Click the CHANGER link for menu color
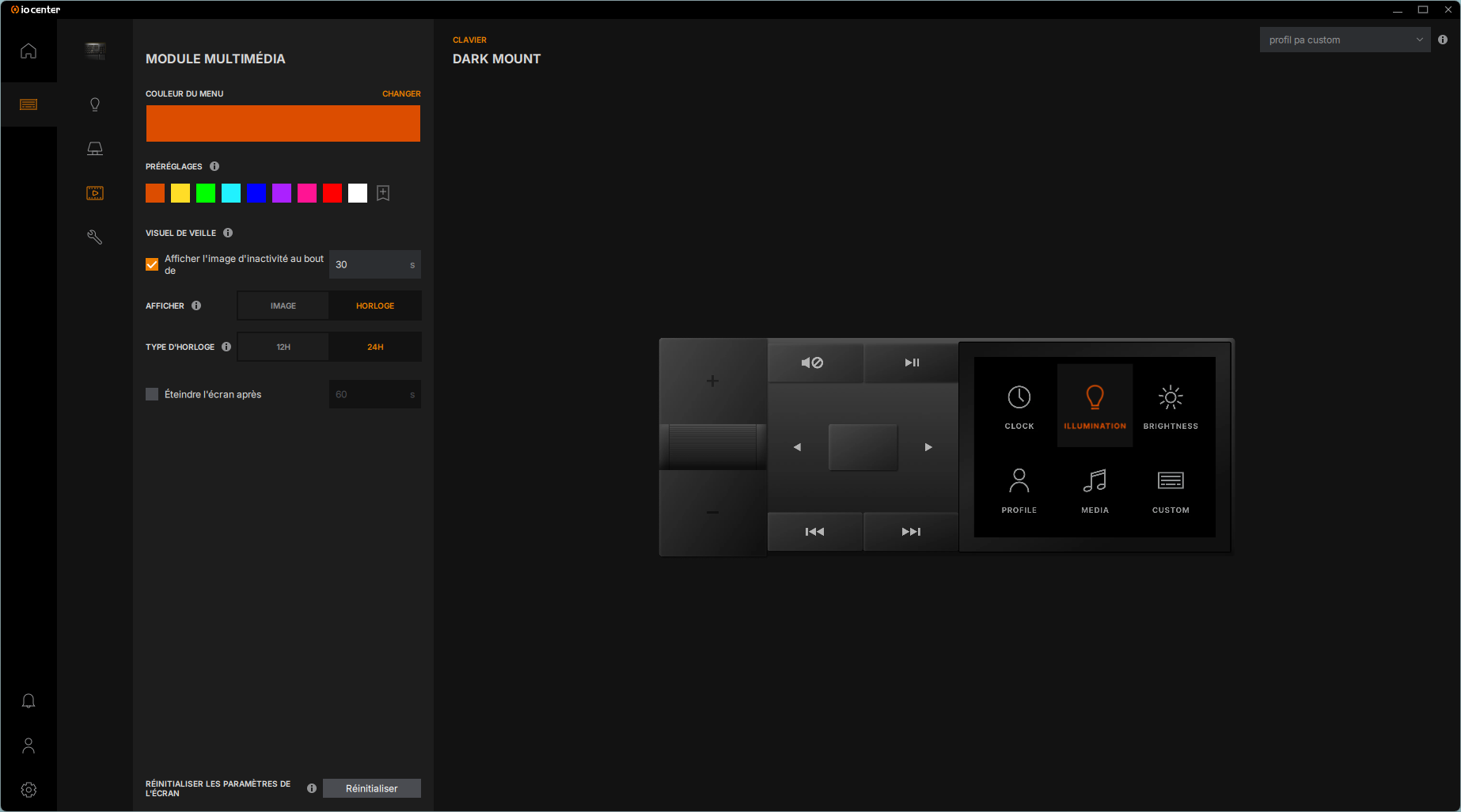This screenshot has width=1461, height=812. pyautogui.click(x=401, y=93)
